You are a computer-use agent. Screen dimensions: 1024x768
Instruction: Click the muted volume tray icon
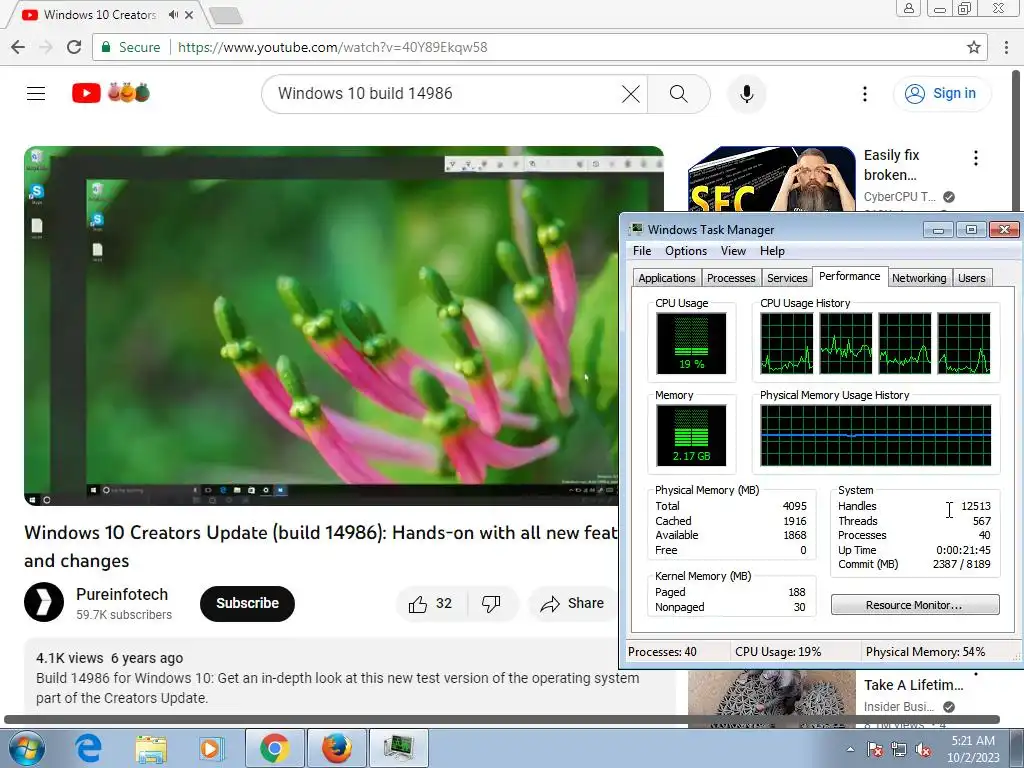(x=923, y=749)
